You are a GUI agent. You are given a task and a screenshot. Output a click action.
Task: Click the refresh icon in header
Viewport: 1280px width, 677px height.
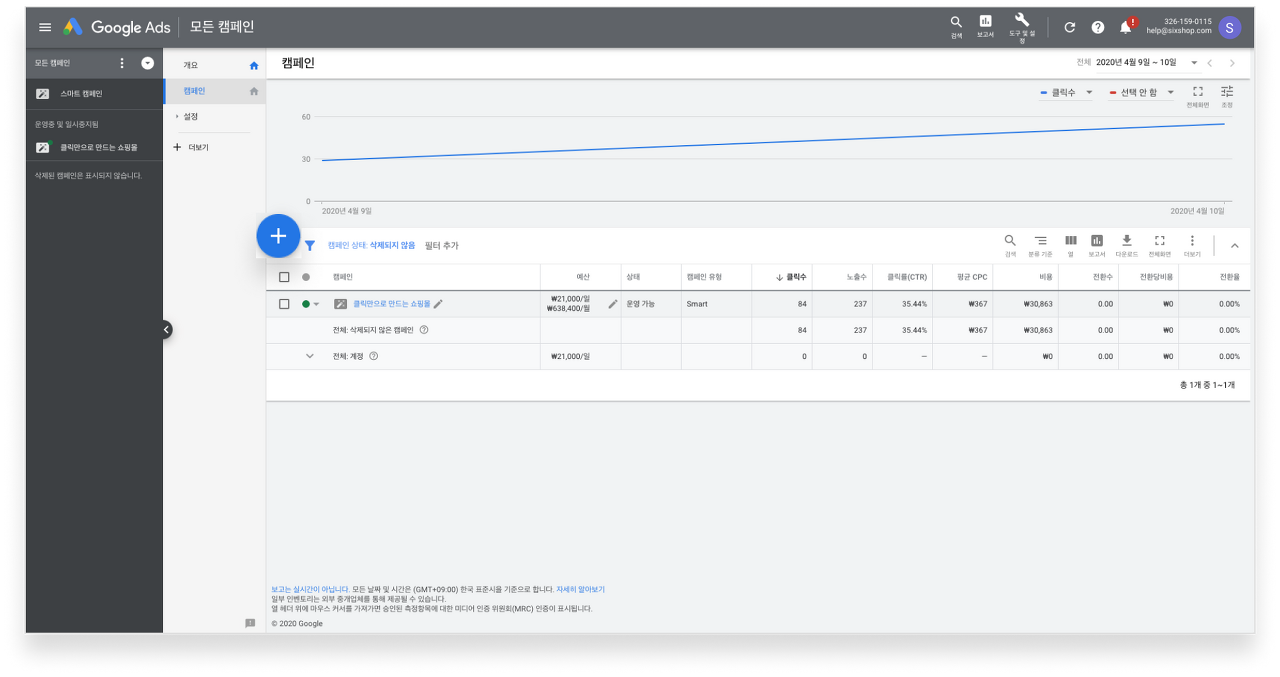(x=1070, y=27)
